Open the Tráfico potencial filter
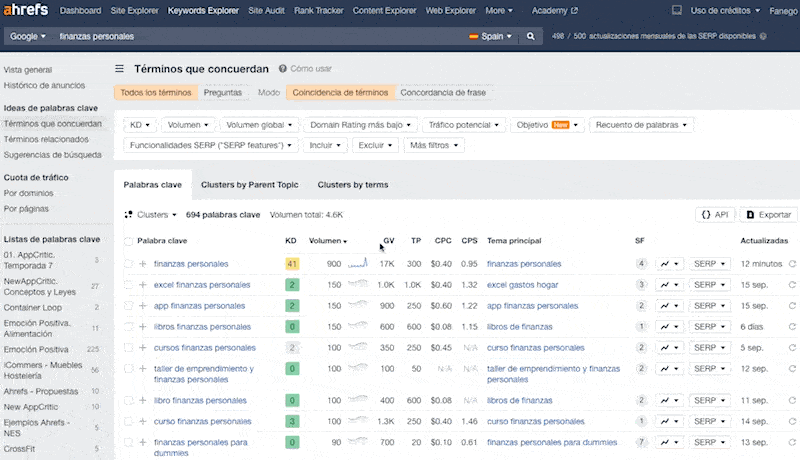 click(463, 125)
